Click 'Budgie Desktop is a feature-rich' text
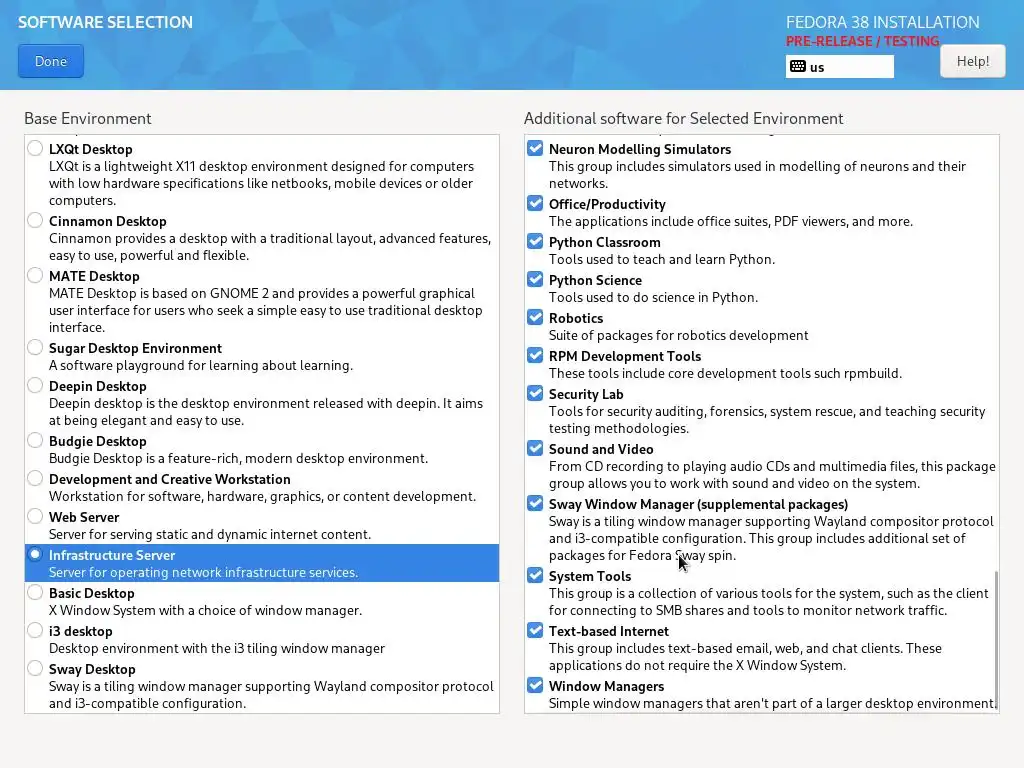Viewport: 1024px width, 768px height. (238, 458)
